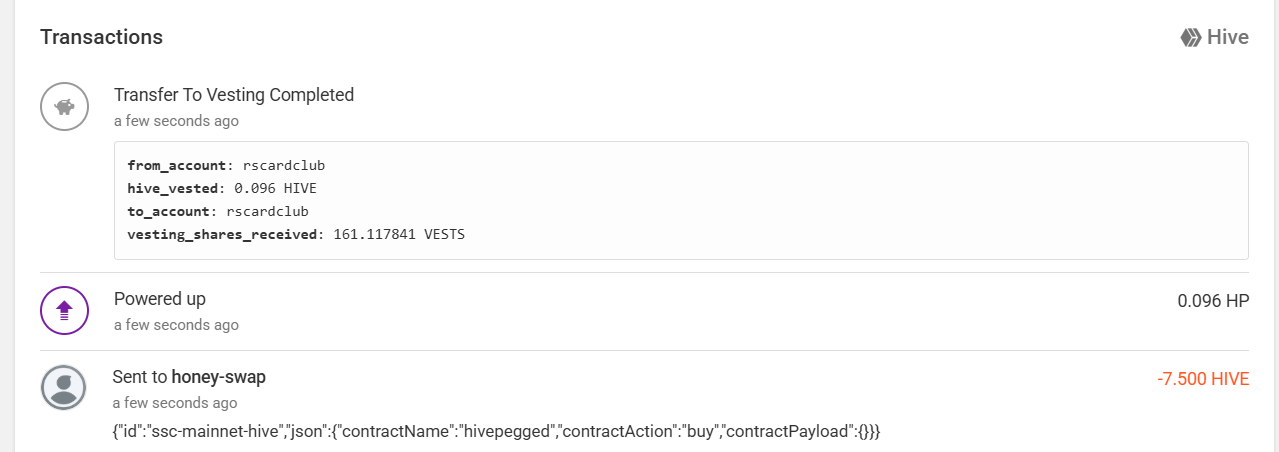The width and height of the screenshot is (1279, 452).
Task: Click the honey-swap user avatar icon
Action: click(x=64, y=388)
